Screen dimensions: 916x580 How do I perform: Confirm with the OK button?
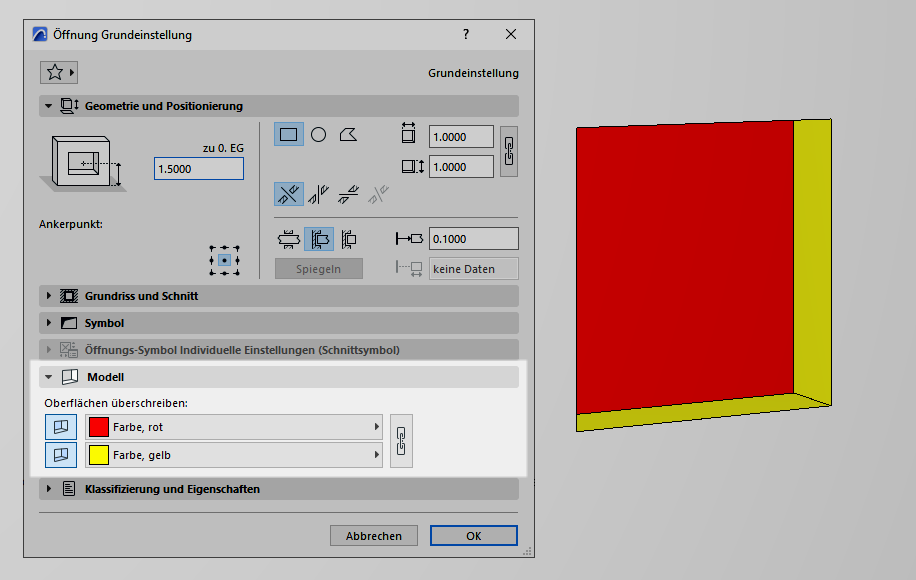pos(474,536)
